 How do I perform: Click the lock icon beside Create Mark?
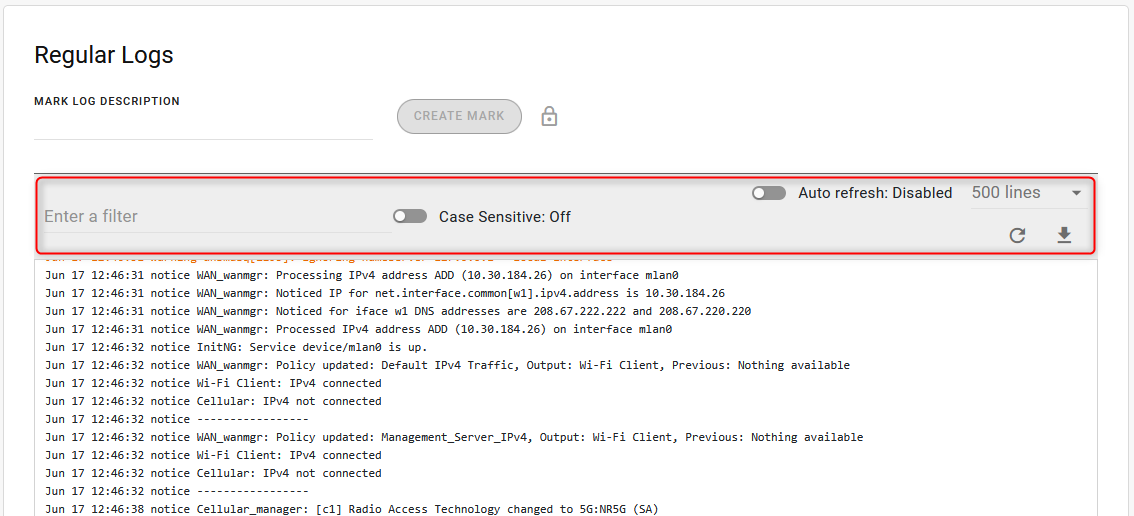point(549,117)
